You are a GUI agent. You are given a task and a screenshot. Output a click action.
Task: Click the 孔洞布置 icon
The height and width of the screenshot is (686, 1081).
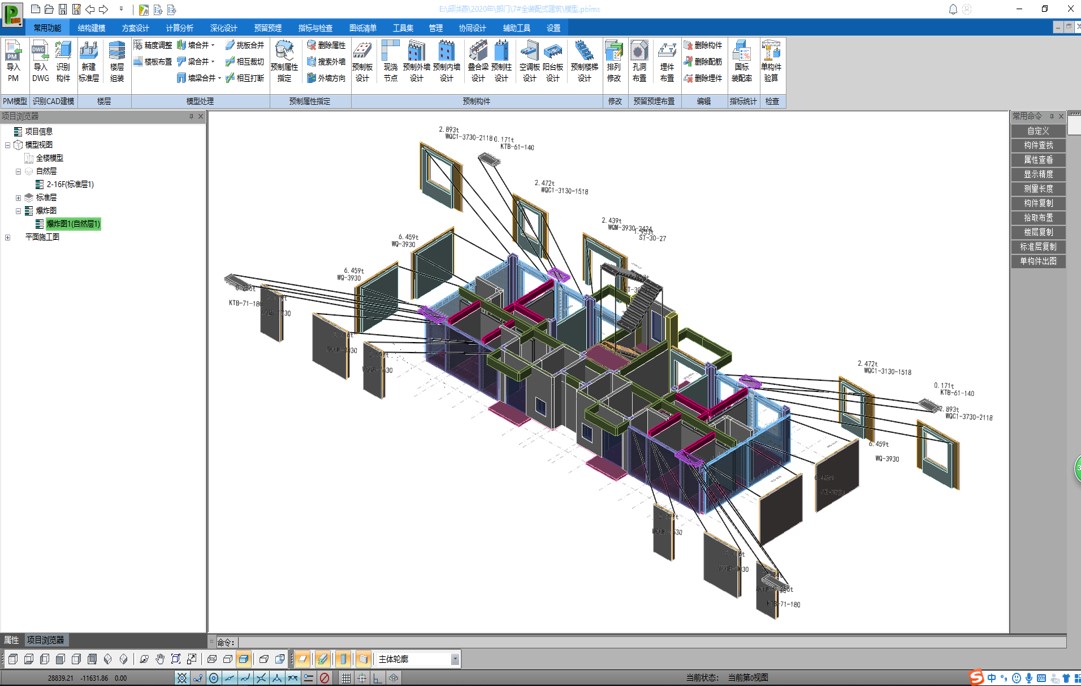(x=639, y=62)
